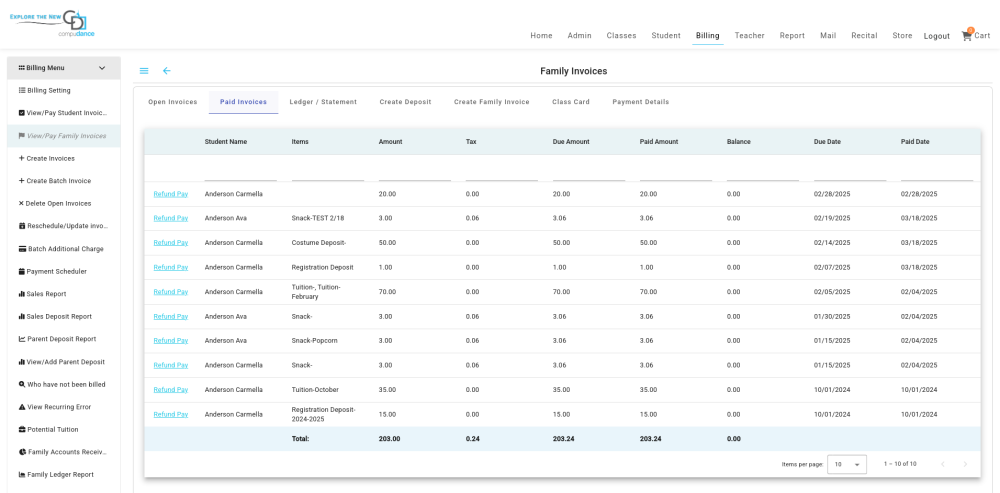Switch to Class Card tab
This screenshot has width=1000, height=493.
[x=571, y=102]
